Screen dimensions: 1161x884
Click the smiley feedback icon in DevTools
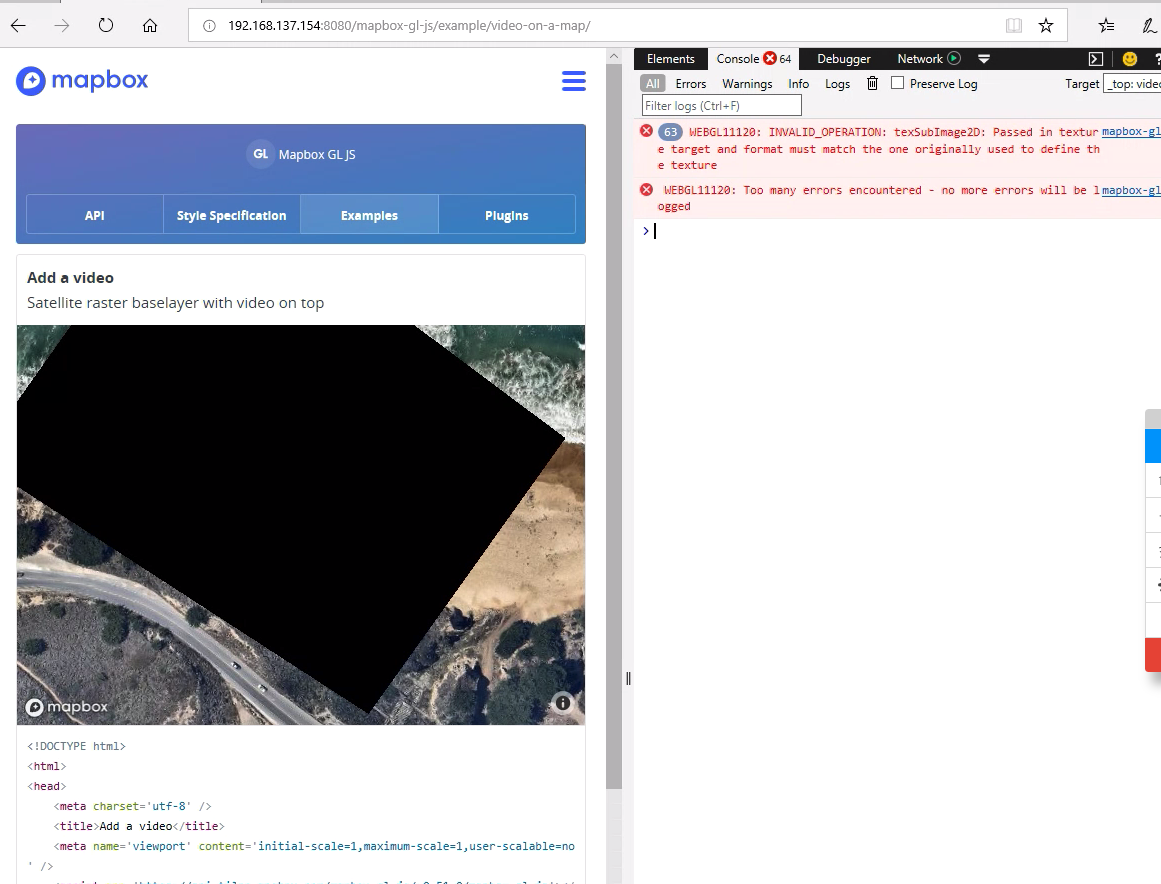1129,58
